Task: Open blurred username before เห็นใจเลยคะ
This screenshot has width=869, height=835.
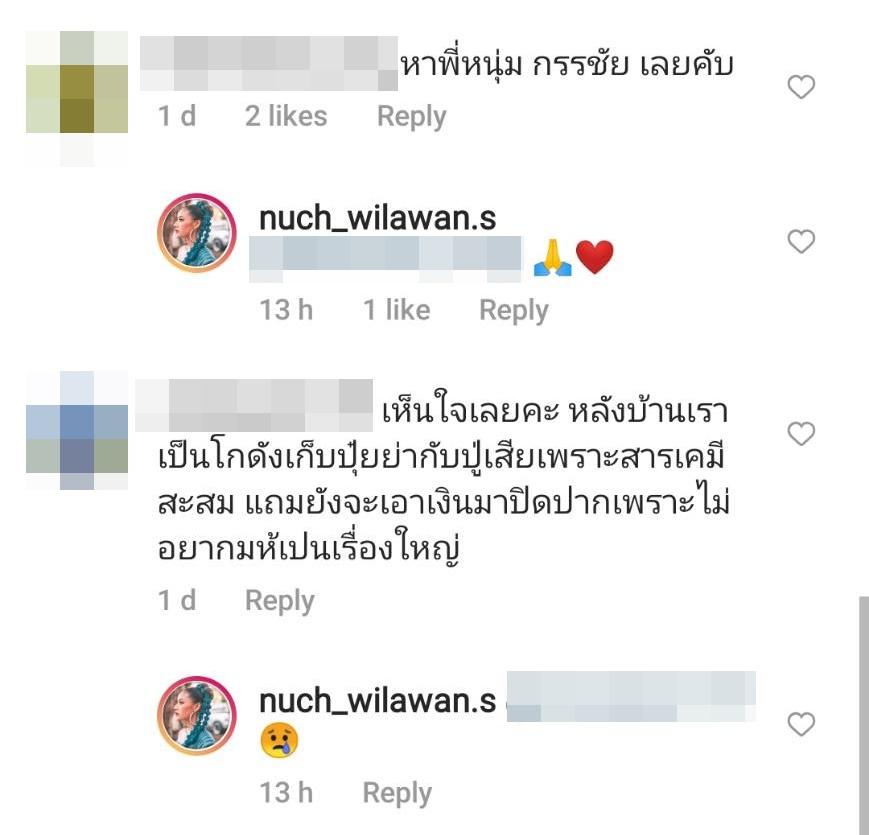Action: [254, 406]
